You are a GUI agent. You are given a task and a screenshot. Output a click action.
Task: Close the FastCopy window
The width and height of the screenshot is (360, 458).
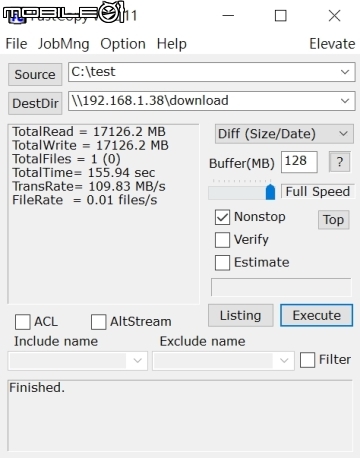click(x=334, y=16)
